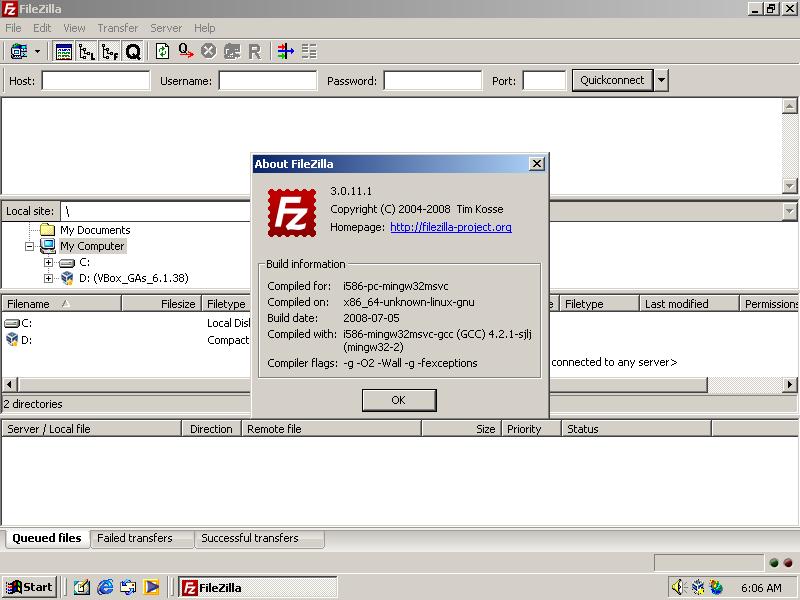
Task: Open Quickconnect history dropdown arrow
Action: click(x=661, y=81)
